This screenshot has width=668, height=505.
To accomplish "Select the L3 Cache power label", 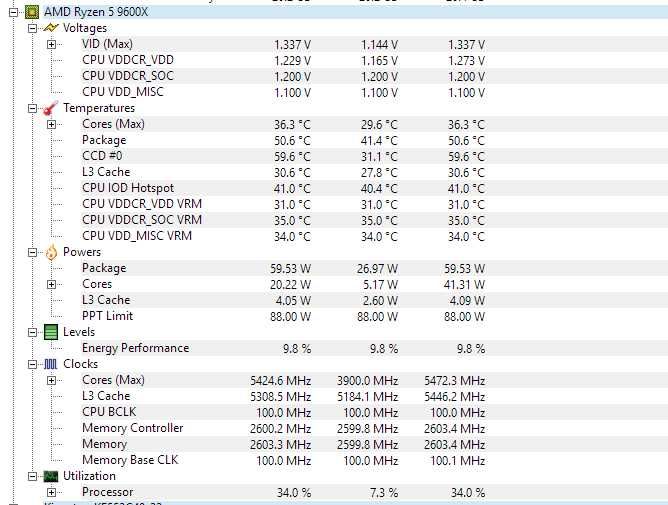I will click(106, 300).
